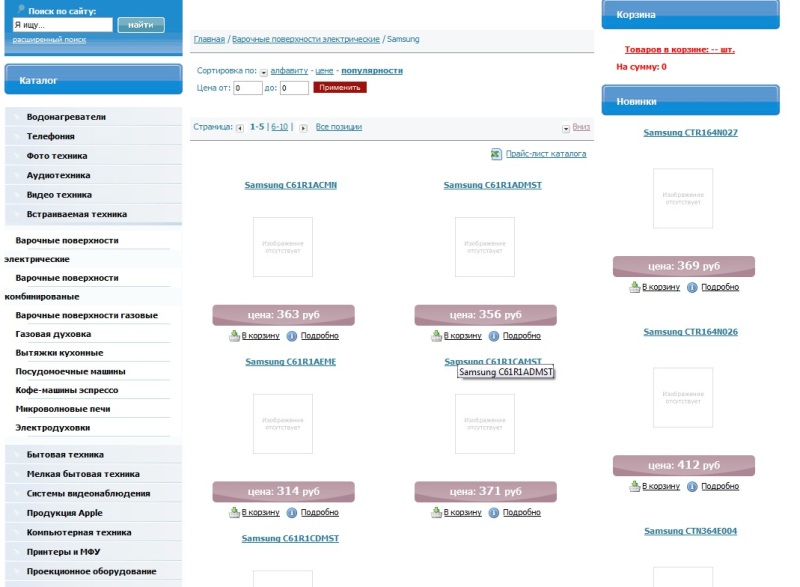Click cart icon for Samsung C61R1ACMN
The width and height of the screenshot is (800, 587).
pos(234,336)
